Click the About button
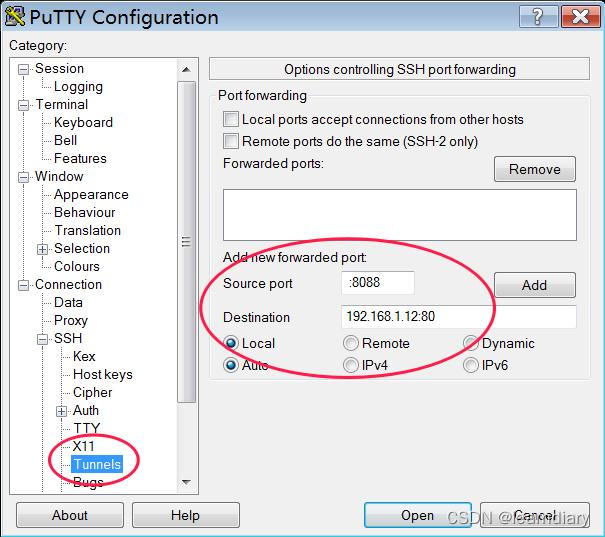Viewport: 605px width, 537px height. tap(70, 515)
